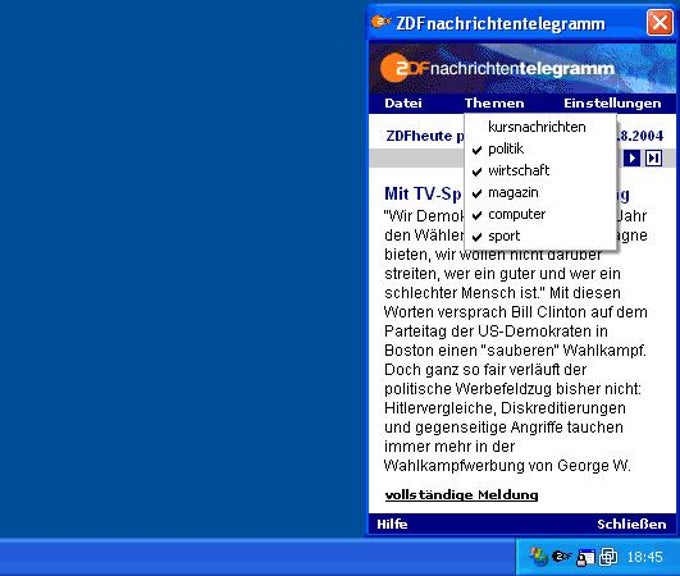The image size is (680, 576).
Task: Click the news article body text
Action: (x=516, y=340)
